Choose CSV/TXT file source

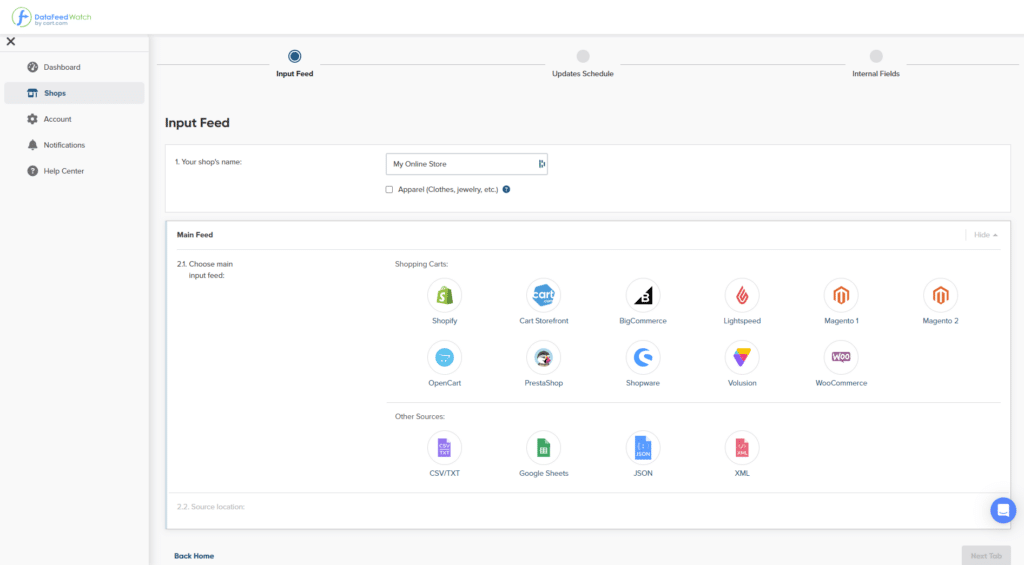pos(445,447)
